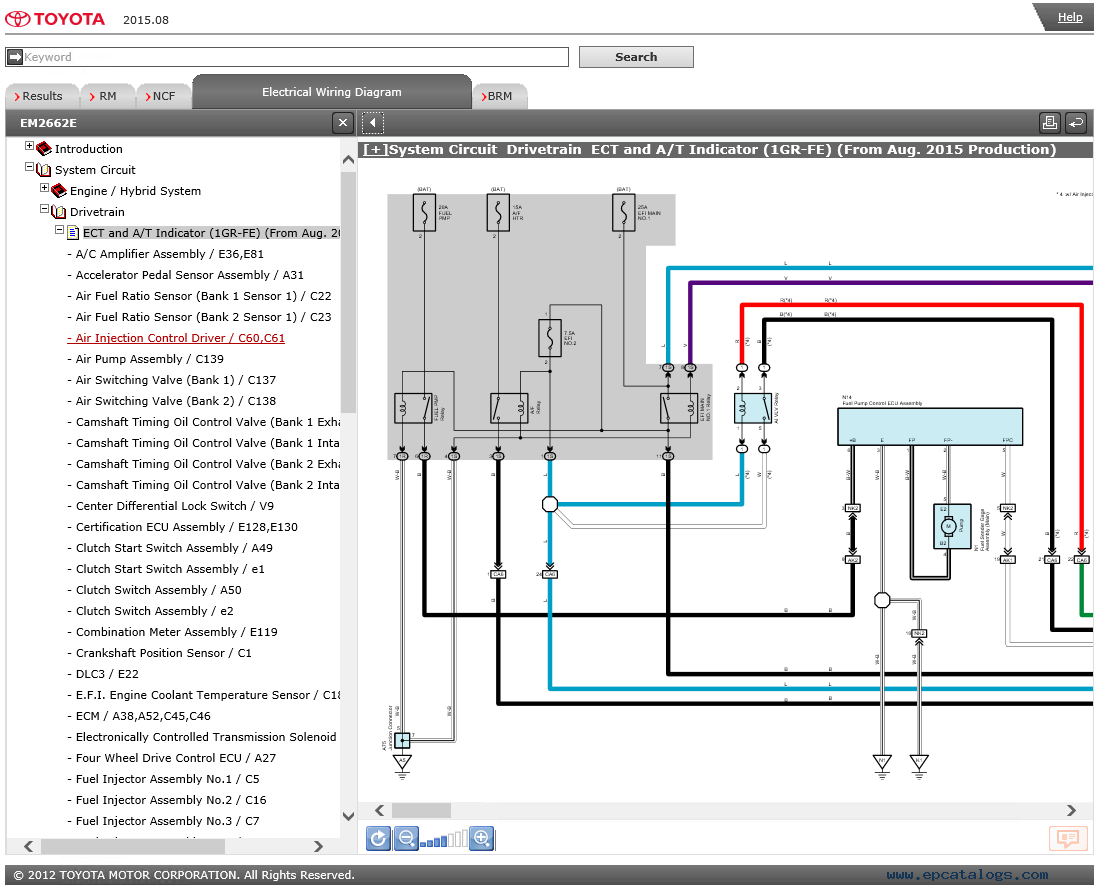1099x891 pixels.
Task: Select the Drivetrain tree item
Action: [x=97, y=212]
